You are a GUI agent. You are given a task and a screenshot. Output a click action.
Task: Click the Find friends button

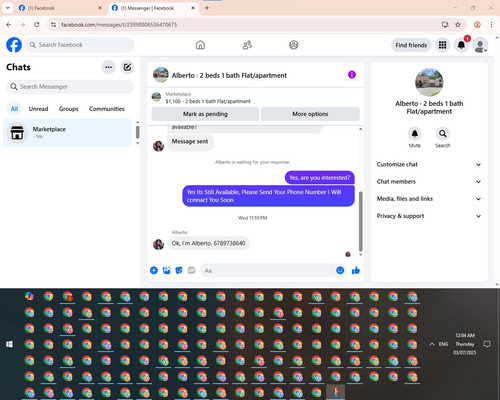point(411,45)
